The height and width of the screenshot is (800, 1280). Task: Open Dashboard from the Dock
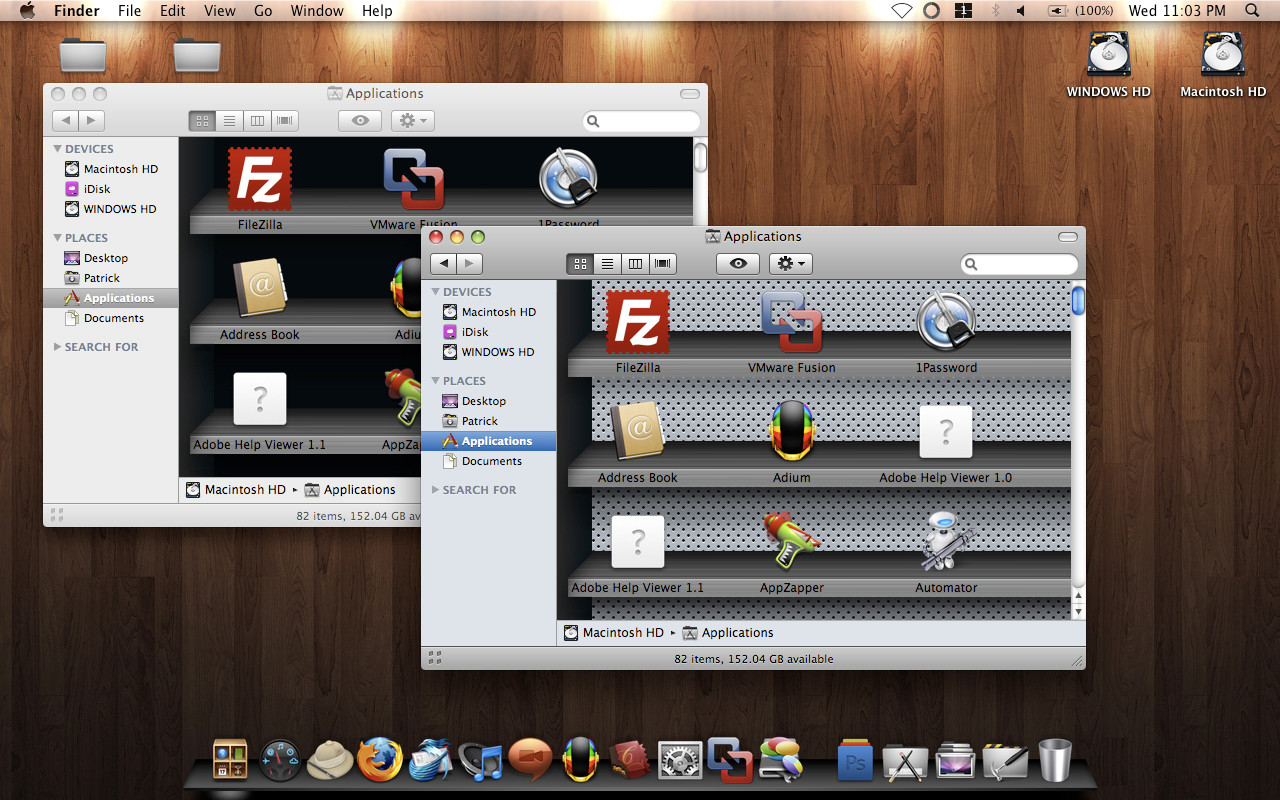pos(280,761)
